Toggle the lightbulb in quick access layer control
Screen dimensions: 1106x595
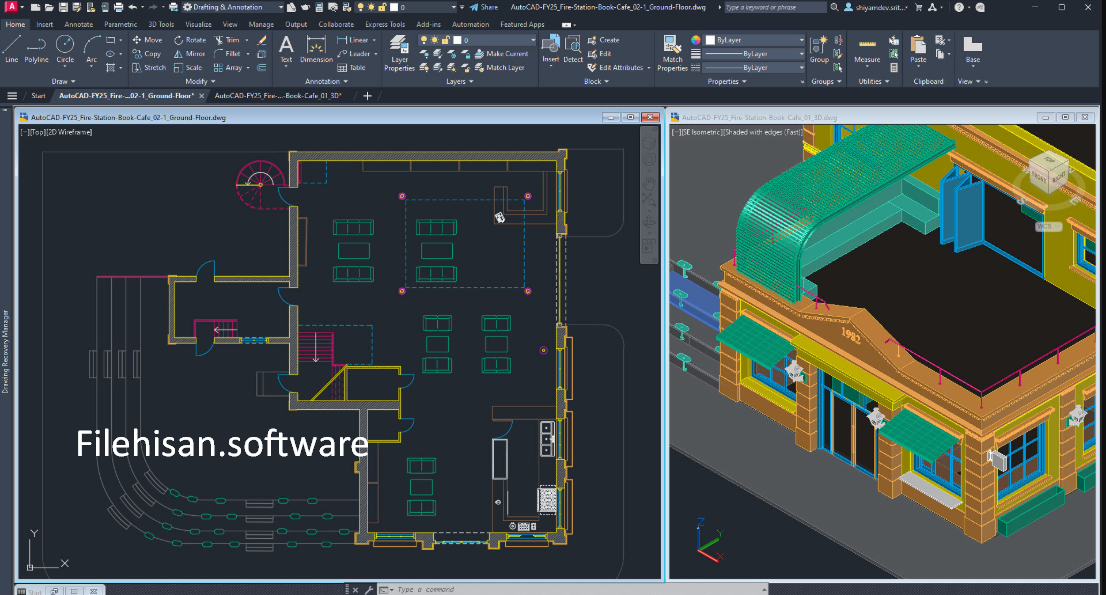pyautogui.click(x=360, y=7)
